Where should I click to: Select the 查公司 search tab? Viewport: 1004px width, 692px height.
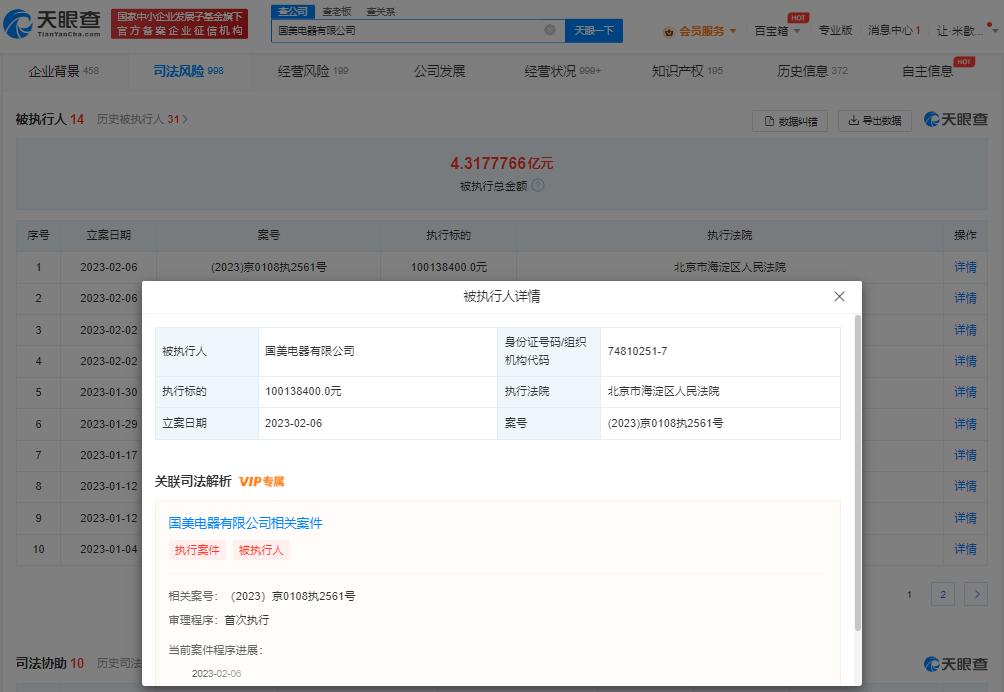[293, 11]
